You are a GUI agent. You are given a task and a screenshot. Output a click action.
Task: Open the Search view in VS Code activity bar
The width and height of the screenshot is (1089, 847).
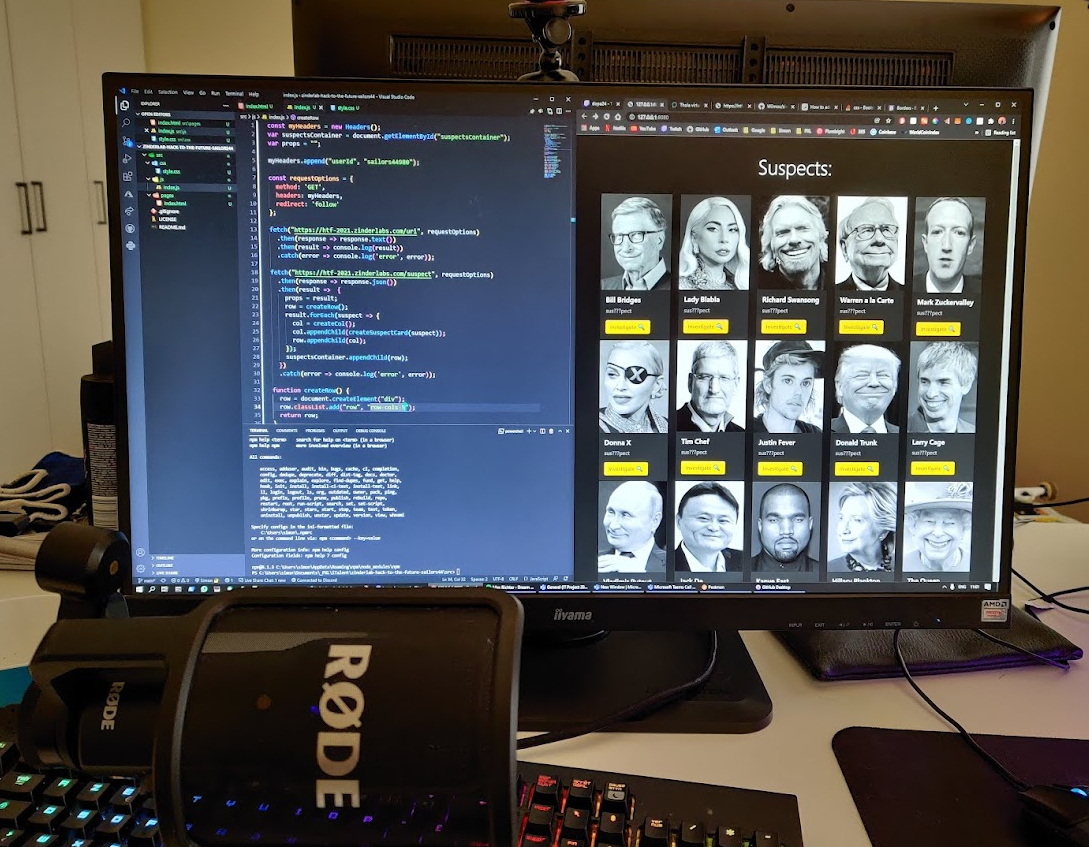tap(126, 123)
